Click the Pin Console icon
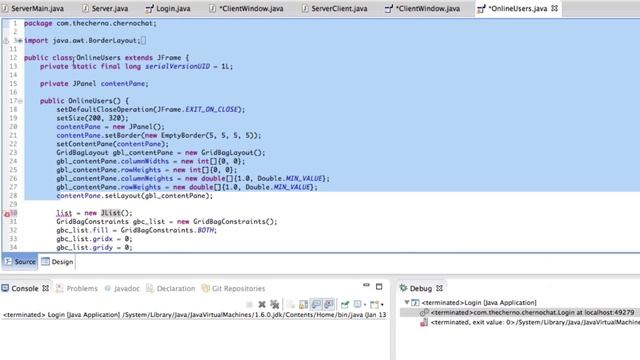Screen dimensions: 640x360 click(345, 304)
